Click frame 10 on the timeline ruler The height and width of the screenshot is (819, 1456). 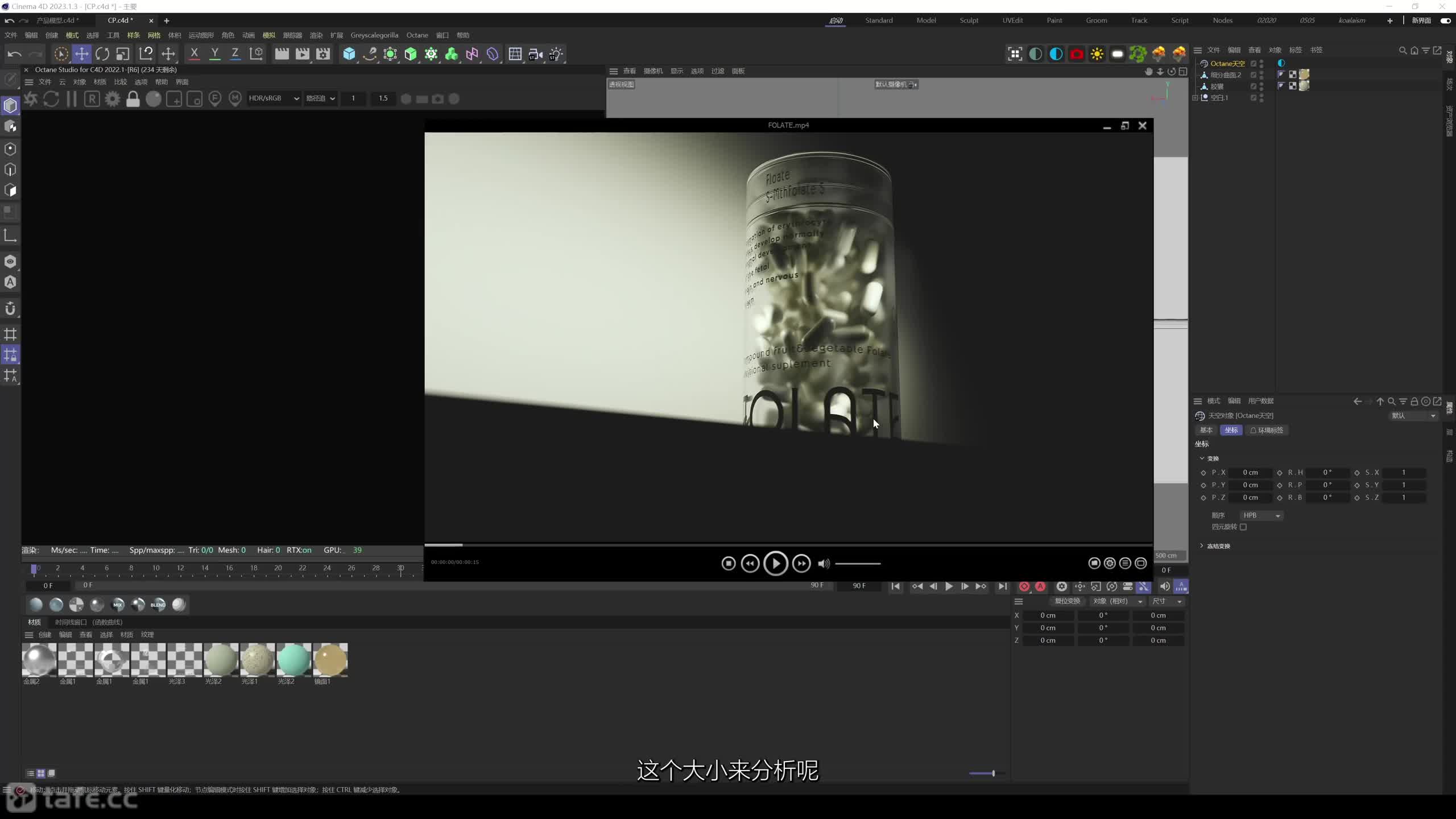pos(155,568)
